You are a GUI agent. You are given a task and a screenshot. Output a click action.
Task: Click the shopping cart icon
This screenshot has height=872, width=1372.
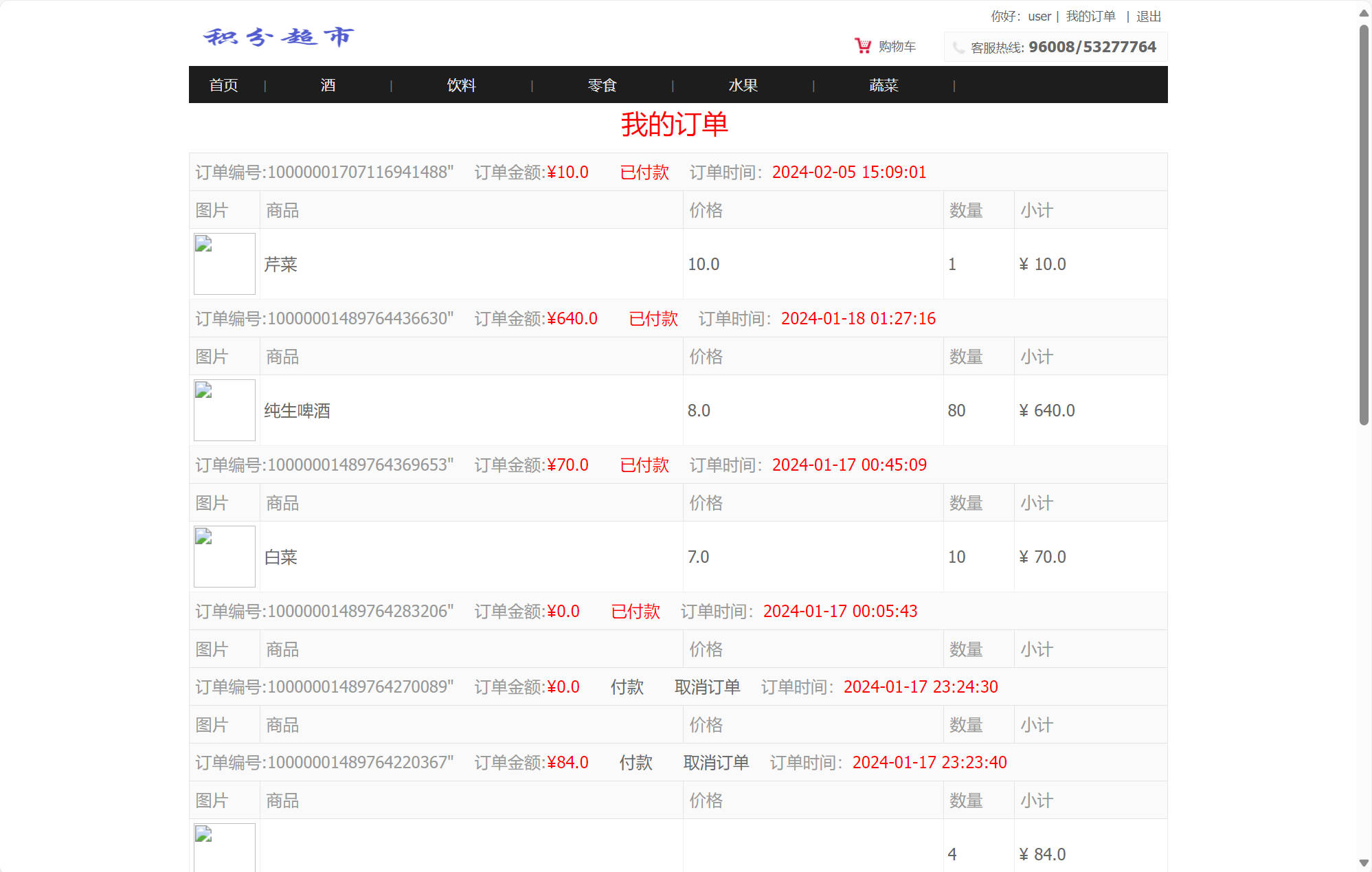pyautogui.click(x=862, y=46)
